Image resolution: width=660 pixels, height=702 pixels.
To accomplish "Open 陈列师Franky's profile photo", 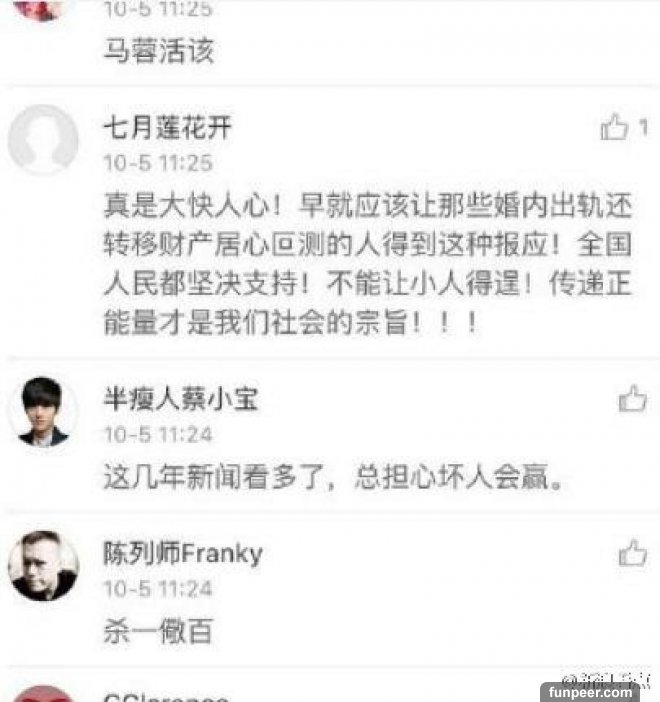I will (x=43, y=566).
